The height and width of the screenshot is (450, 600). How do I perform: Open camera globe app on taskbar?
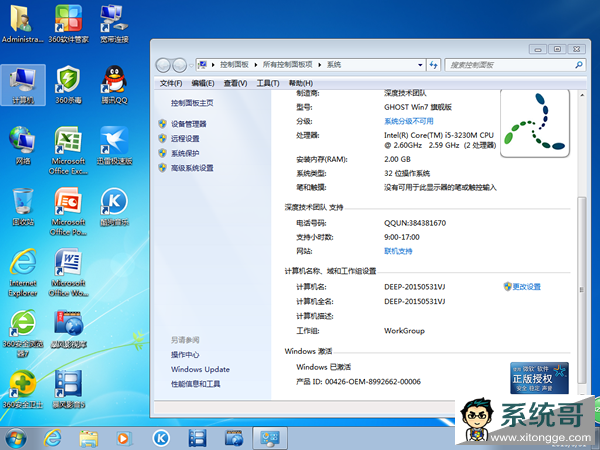click(x=234, y=439)
